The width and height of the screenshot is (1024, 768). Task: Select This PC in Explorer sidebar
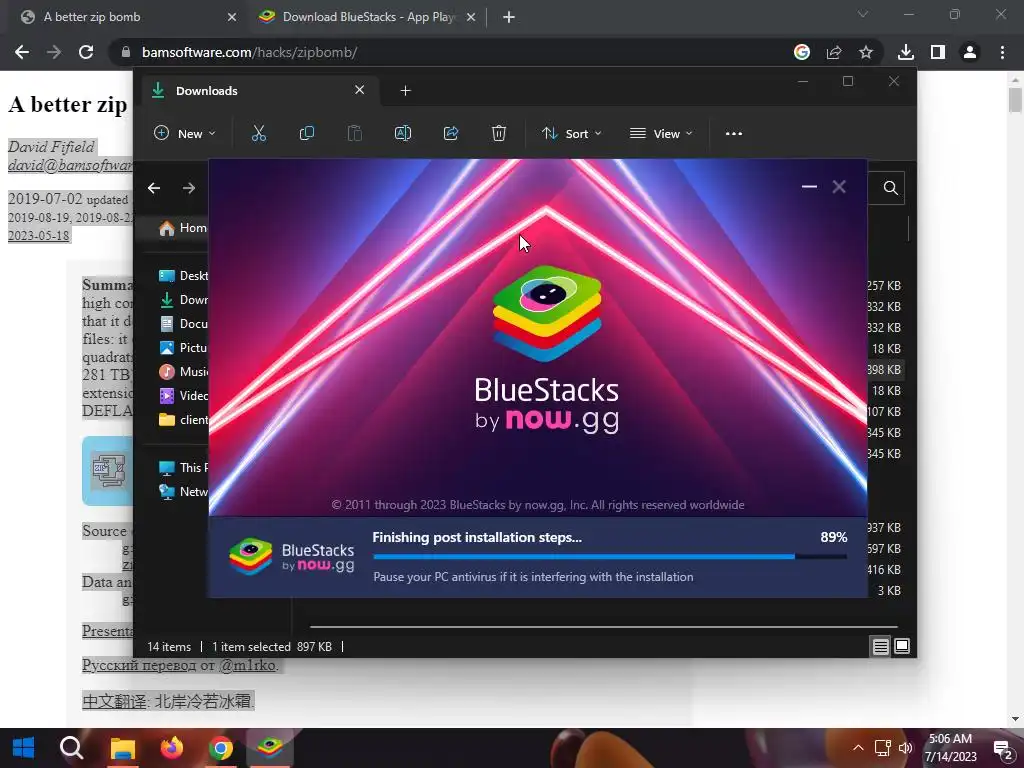tap(184, 468)
